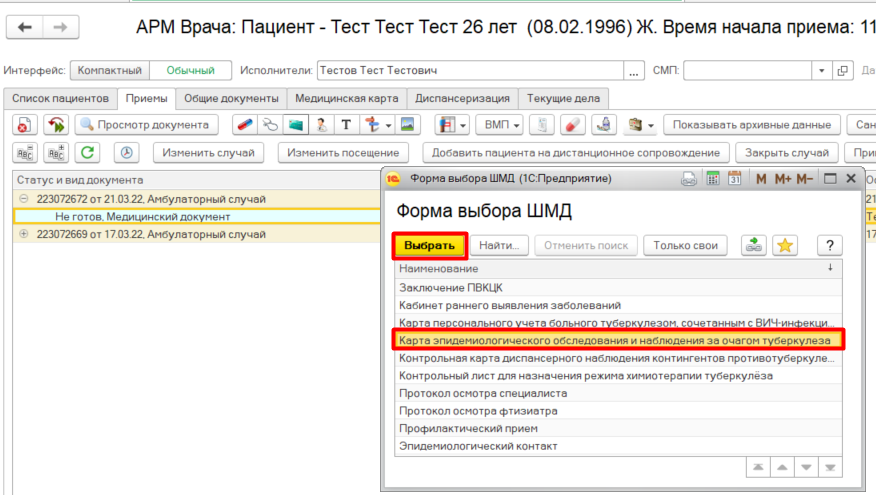Click the bold T text icon

[x=346, y=125]
